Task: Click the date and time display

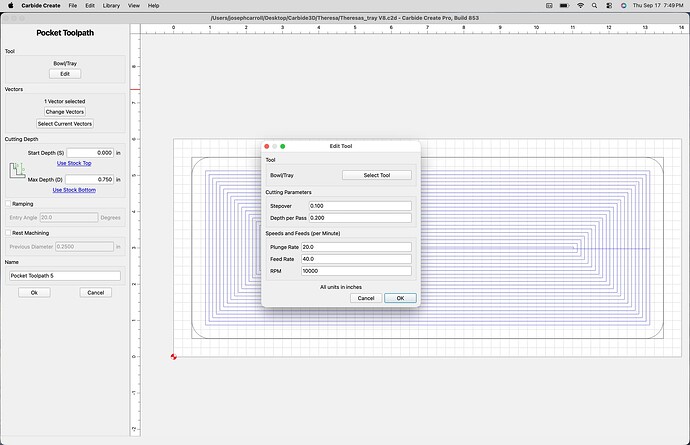Action: [x=658, y=6]
